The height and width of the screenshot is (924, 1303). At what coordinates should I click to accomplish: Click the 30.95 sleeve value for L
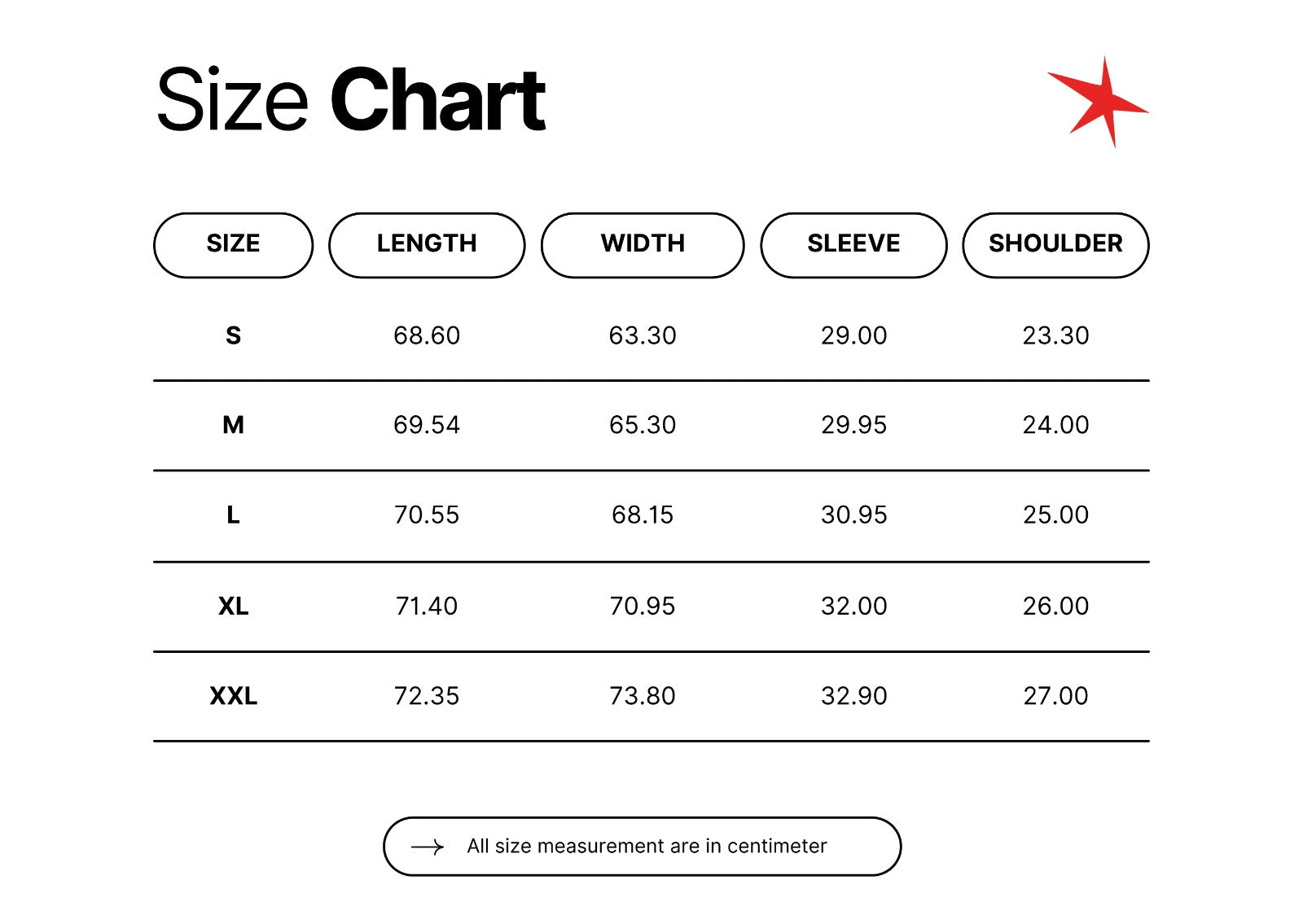(x=853, y=515)
